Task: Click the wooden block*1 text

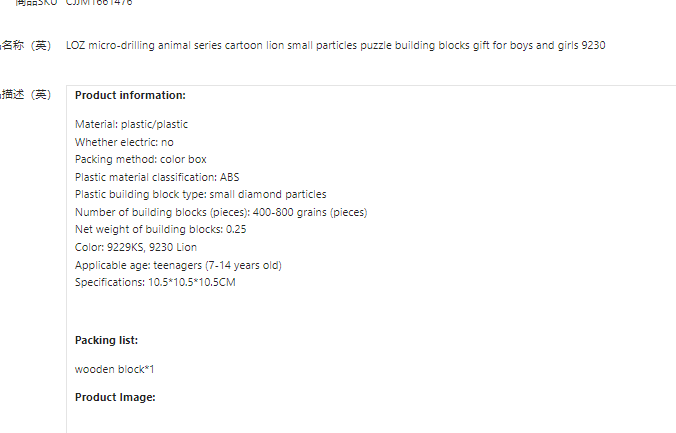Action: click(x=114, y=369)
